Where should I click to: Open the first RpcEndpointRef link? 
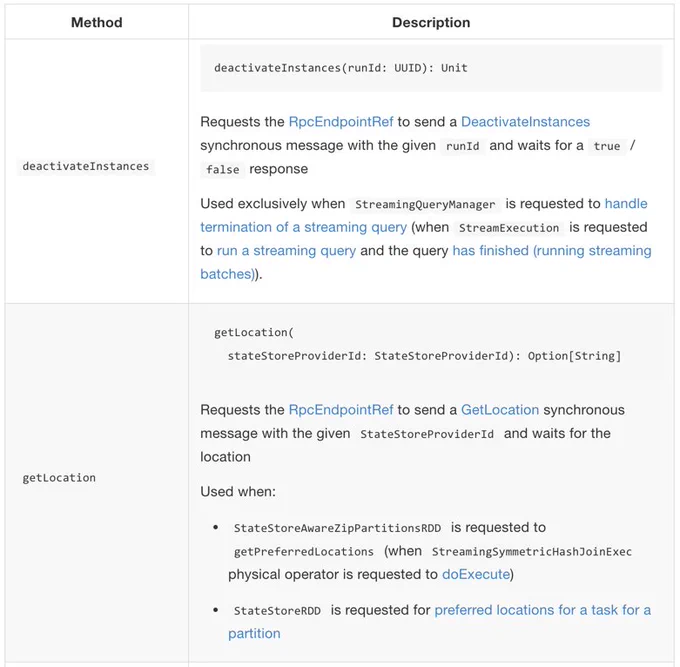[x=341, y=122]
